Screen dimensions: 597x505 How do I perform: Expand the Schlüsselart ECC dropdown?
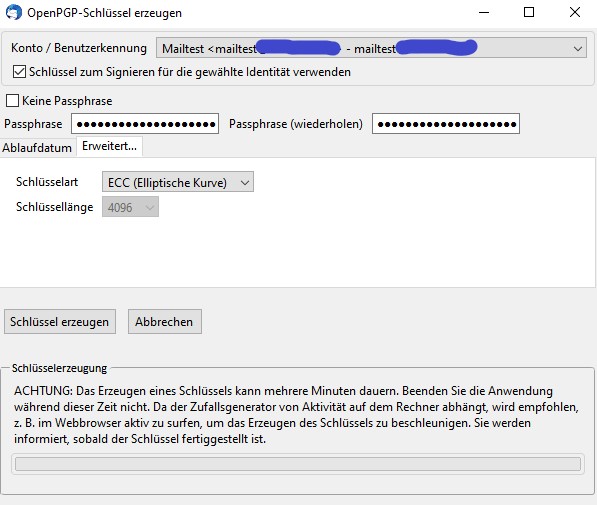[178, 182]
